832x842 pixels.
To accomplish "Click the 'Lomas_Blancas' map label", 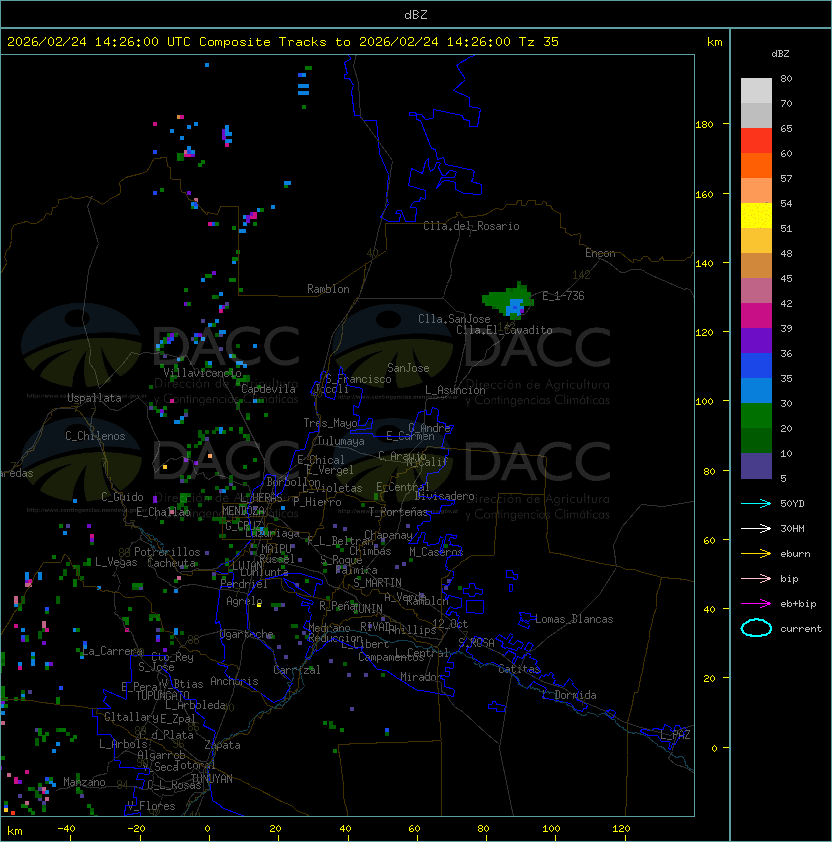I will pos(574,619).
